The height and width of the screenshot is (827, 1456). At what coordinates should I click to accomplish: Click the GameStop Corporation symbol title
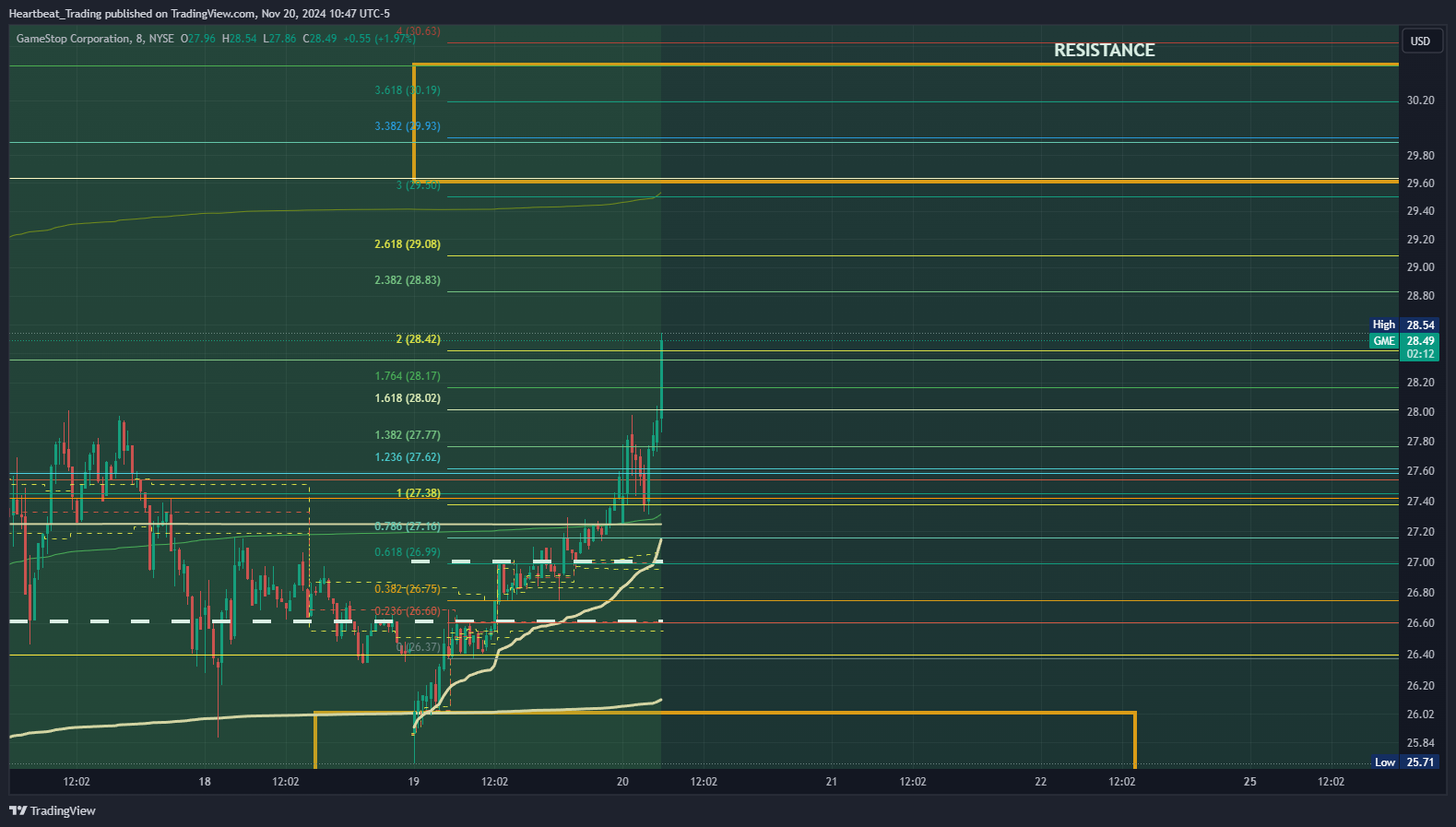pos(74,39)
